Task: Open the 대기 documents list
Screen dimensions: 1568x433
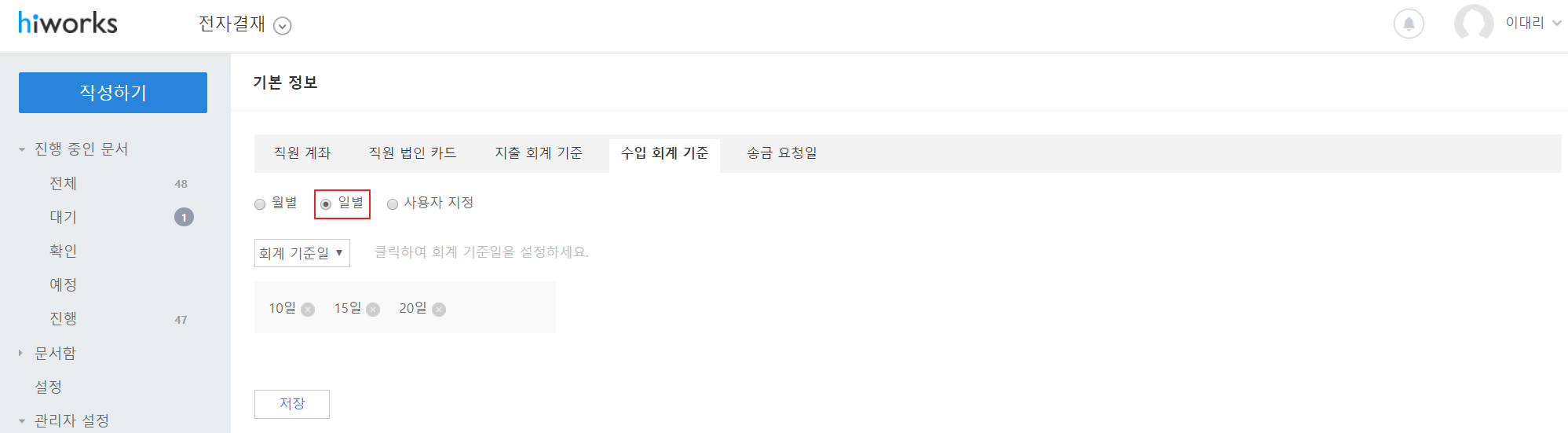Action: tap(64, 217)
